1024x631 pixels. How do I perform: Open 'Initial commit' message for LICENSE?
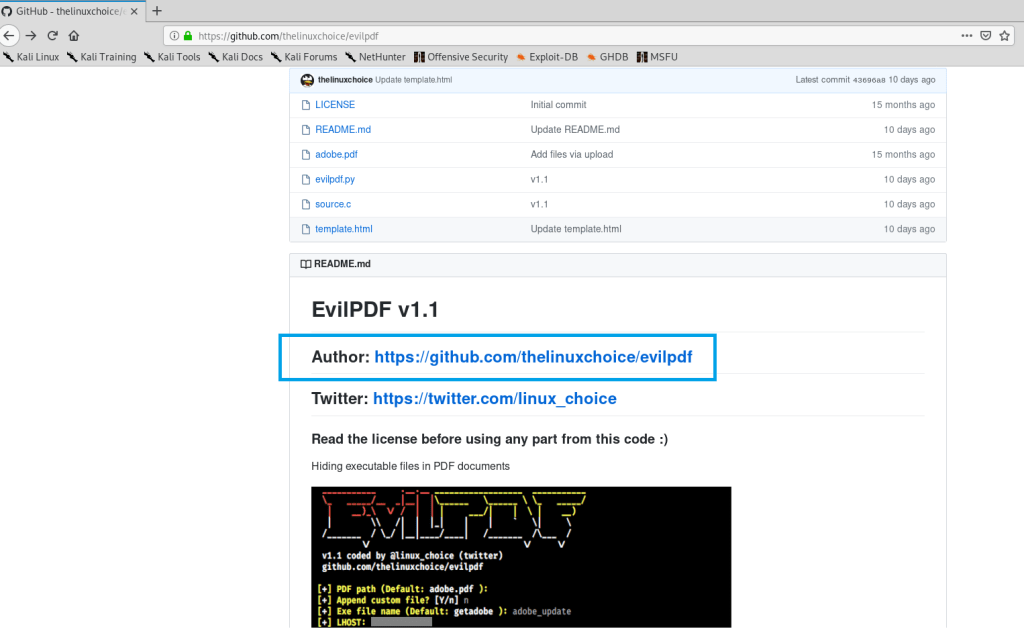[x=558, y=105]
